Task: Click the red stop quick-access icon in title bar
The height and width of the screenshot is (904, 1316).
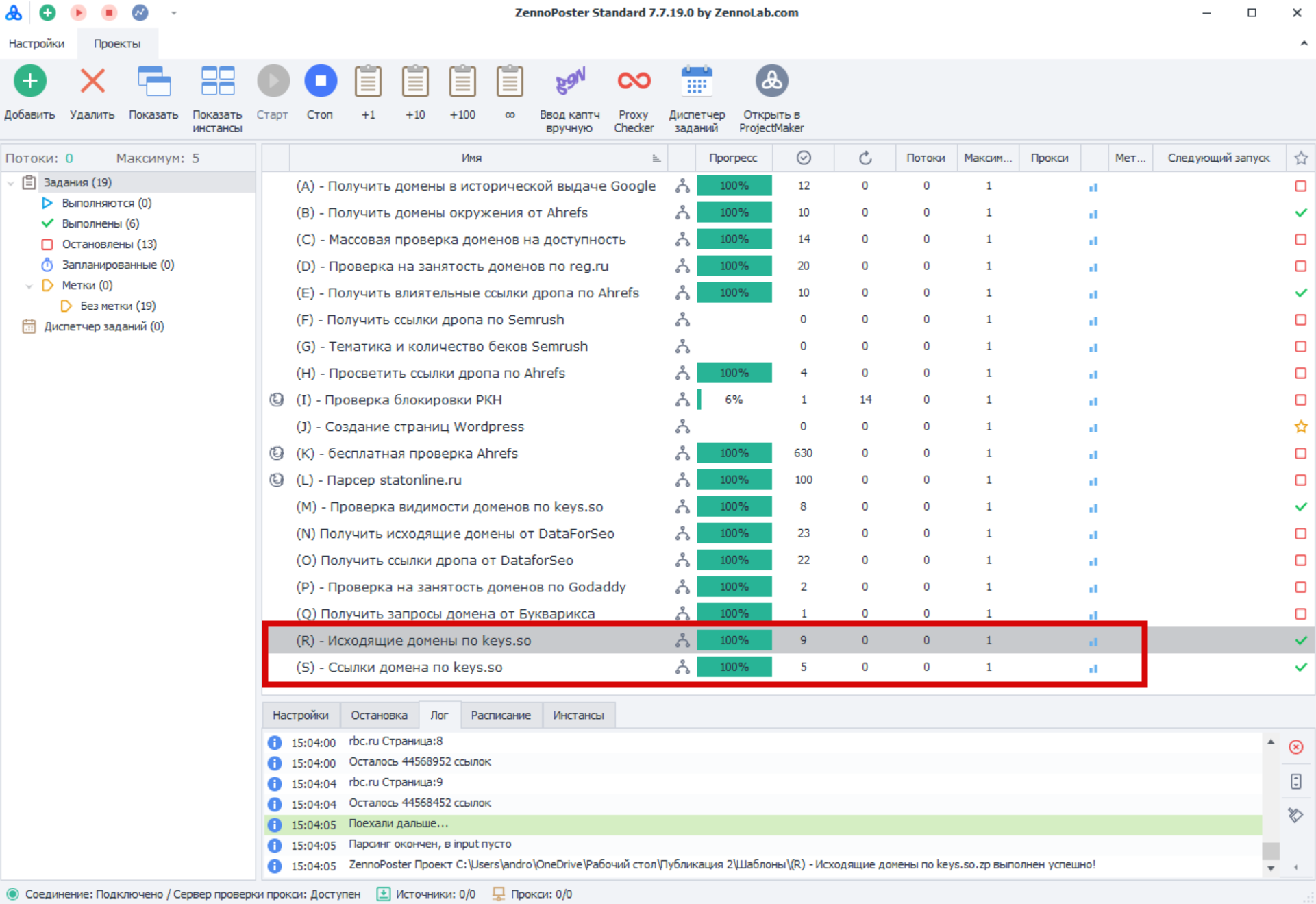Action: [109, 12]
